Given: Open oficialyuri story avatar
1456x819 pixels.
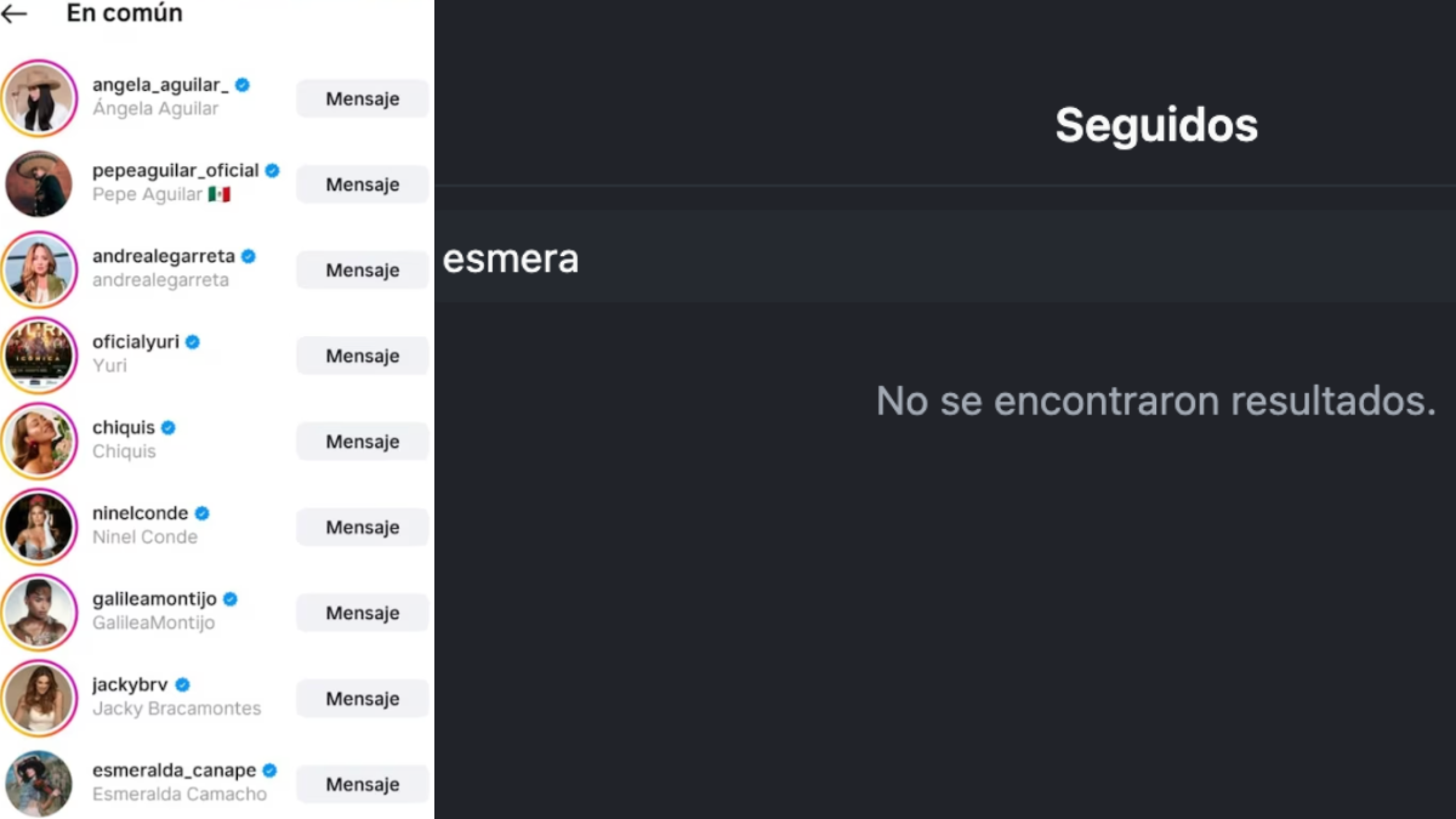Looking at the screenshot, I should point(39,355).
